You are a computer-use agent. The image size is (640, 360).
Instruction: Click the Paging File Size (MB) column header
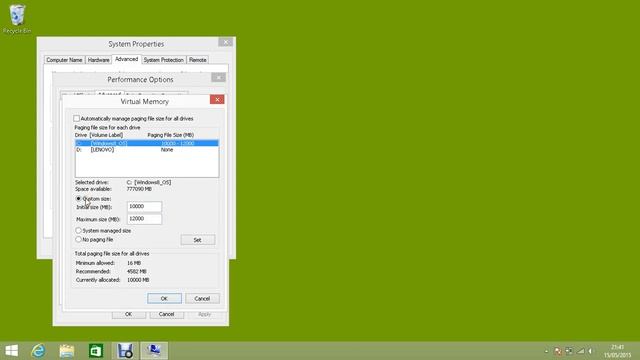pos(171,135)
